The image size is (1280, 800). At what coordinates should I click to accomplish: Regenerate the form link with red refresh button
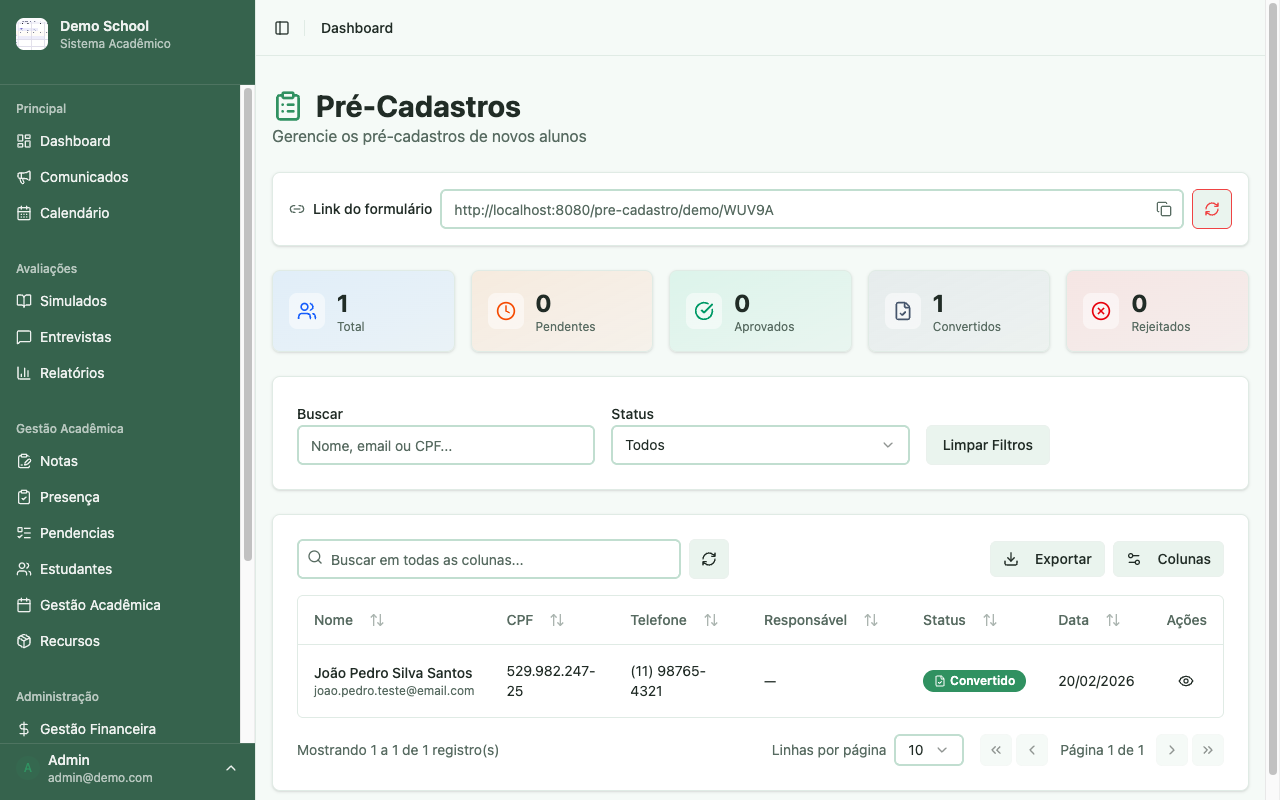coord(1212,209)
